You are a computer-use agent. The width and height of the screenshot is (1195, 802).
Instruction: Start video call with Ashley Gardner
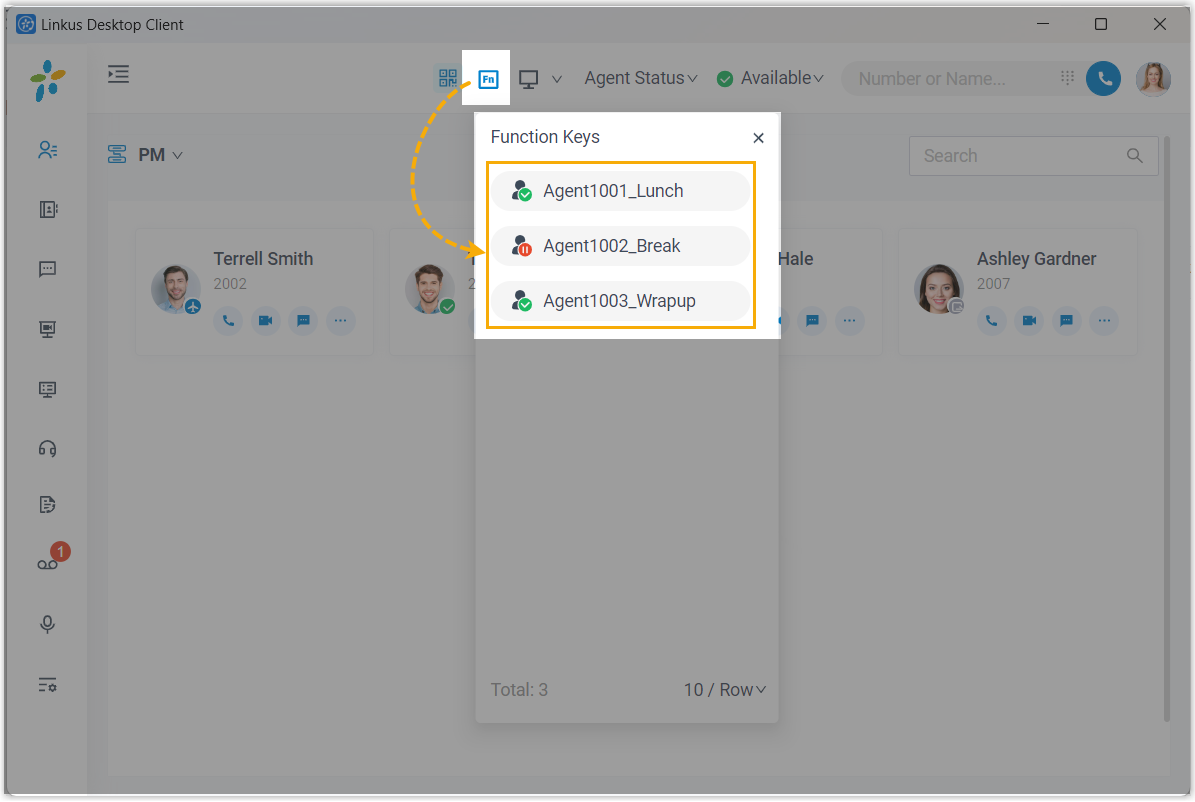coord(1028,321)
